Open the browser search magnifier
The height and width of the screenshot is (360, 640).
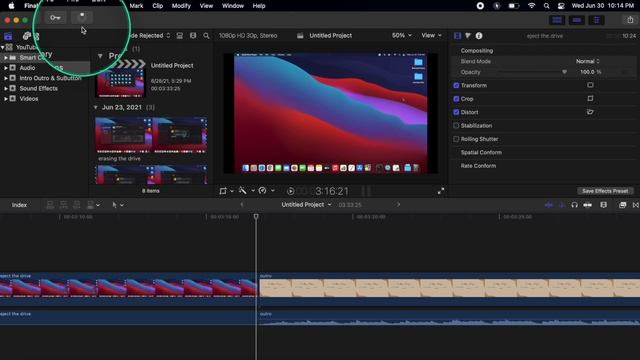(207, 36)
